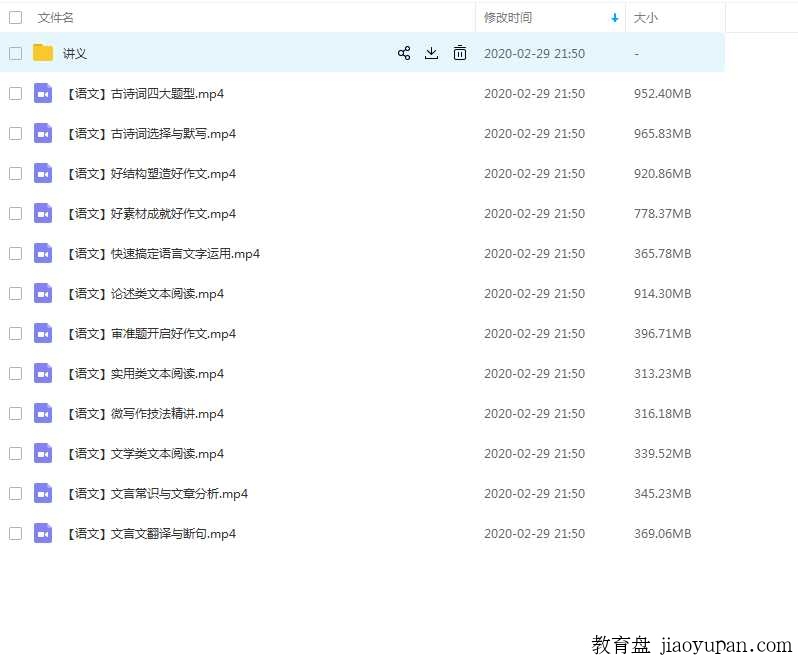Click video icon of 古诗词选择与默写.mp4
The height and width of the screenshot is (660, 798).
point(43,133)
